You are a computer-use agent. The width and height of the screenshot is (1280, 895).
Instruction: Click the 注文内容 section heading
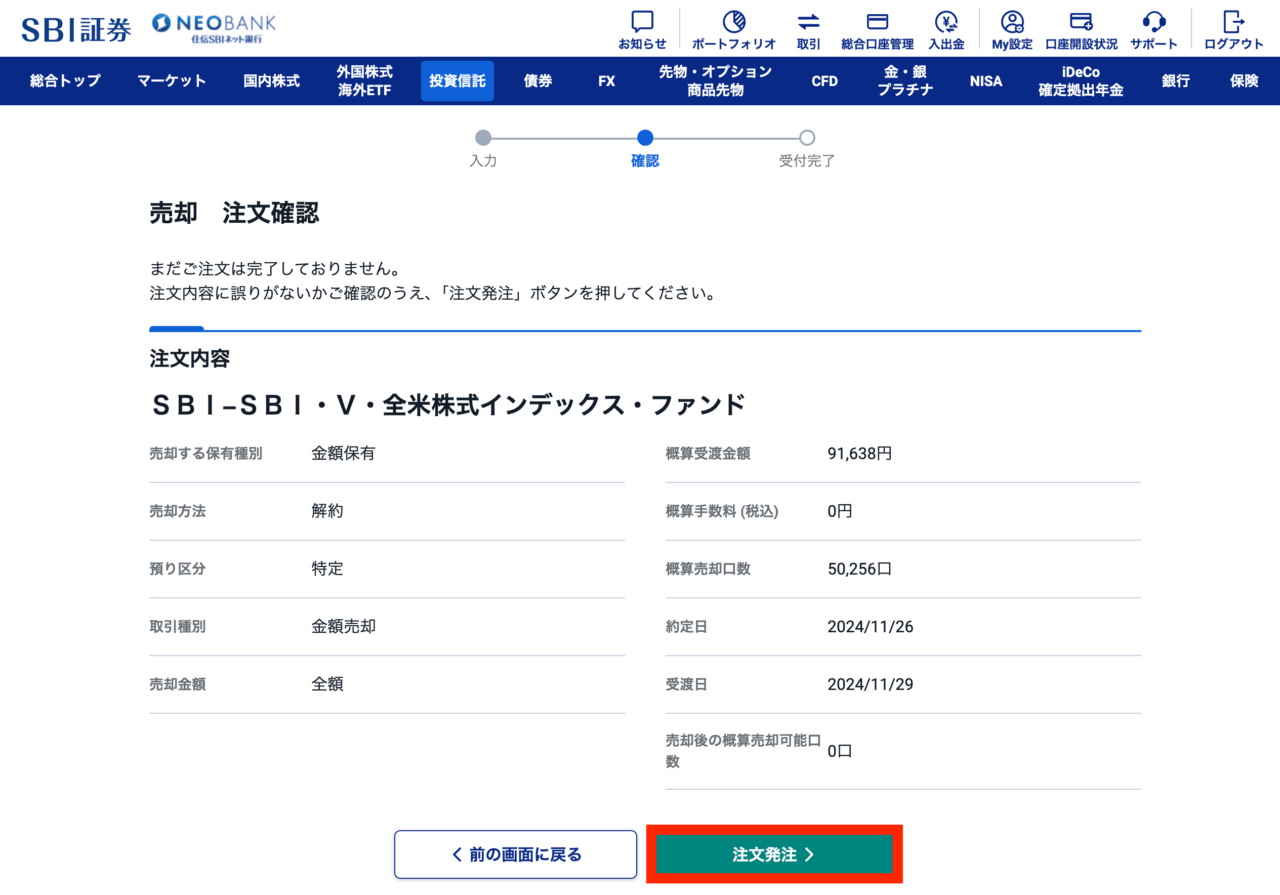click(189, 358)
